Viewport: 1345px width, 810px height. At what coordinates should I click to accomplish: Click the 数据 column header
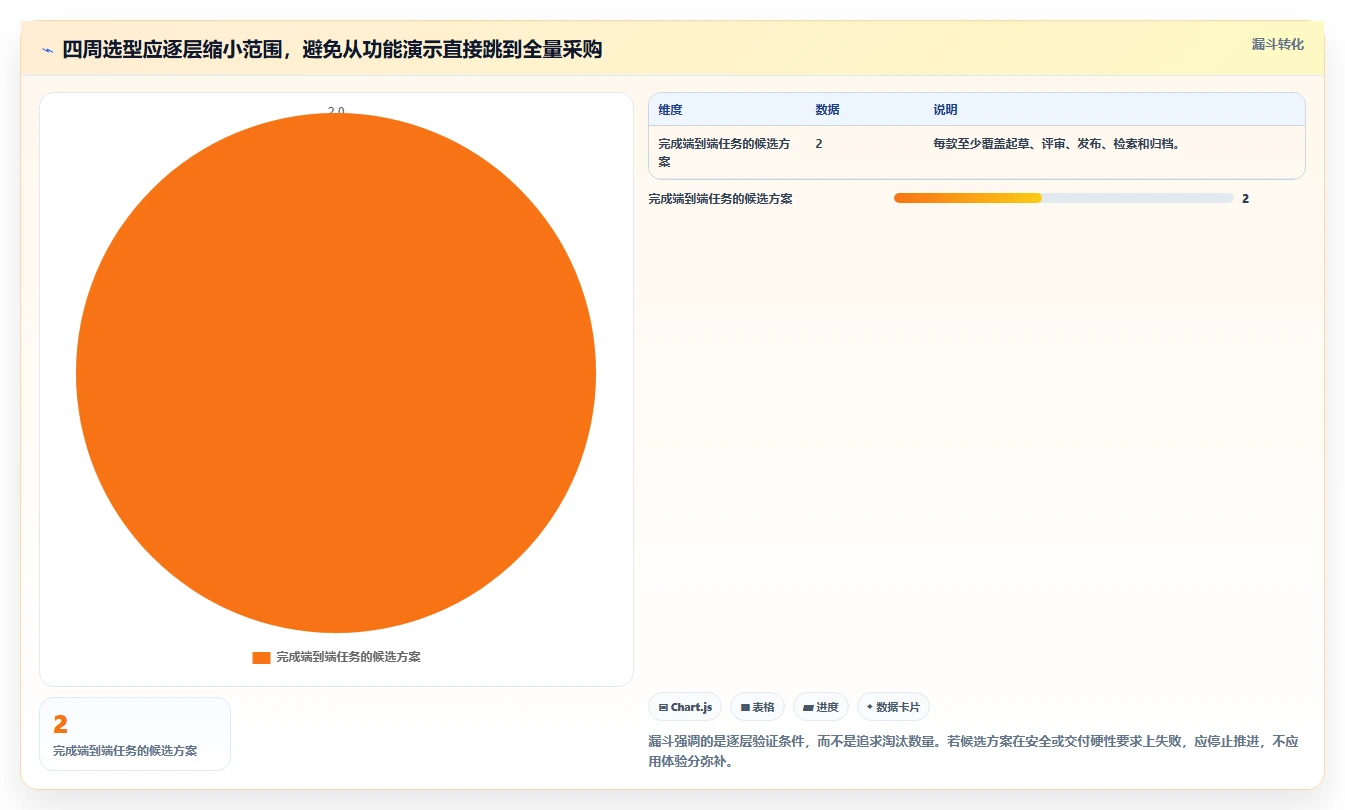tap(827, 110)
